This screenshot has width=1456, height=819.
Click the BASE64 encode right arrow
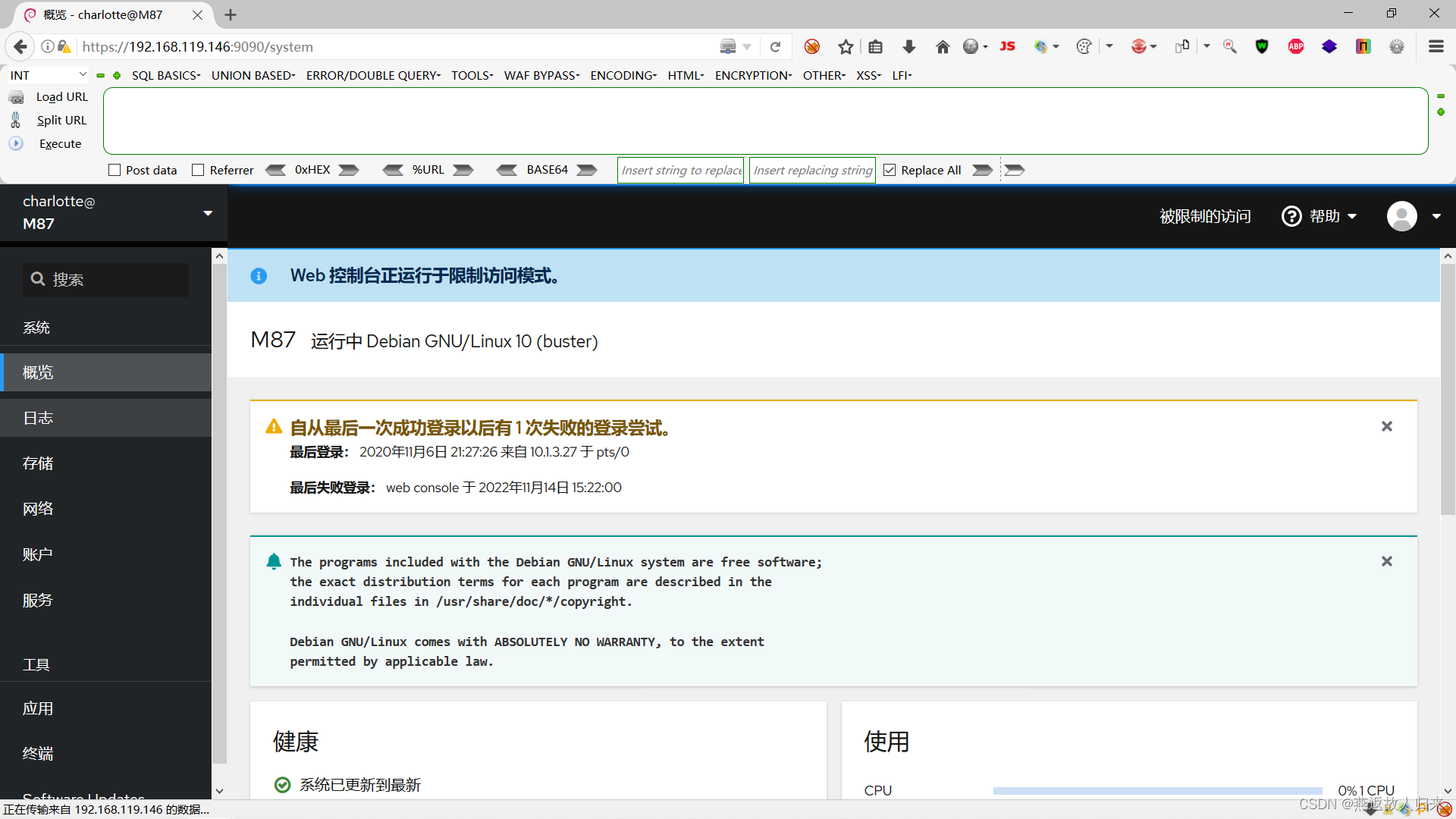[x=587, y=170]
